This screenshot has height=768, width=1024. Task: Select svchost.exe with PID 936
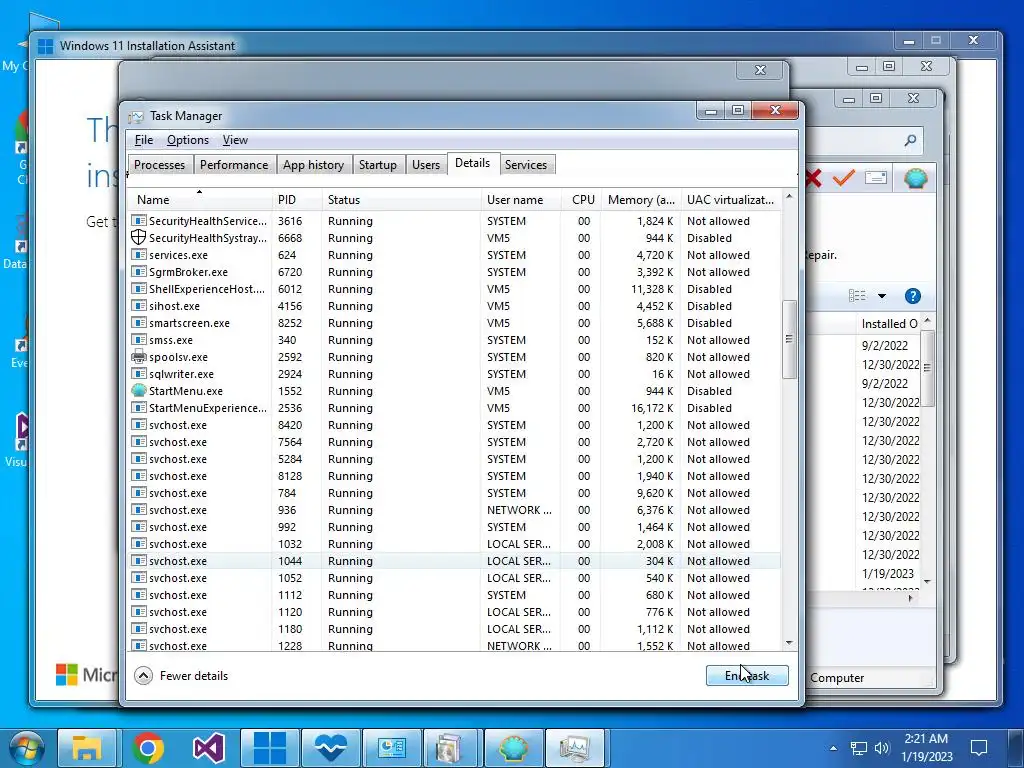[x=454, y=509]
